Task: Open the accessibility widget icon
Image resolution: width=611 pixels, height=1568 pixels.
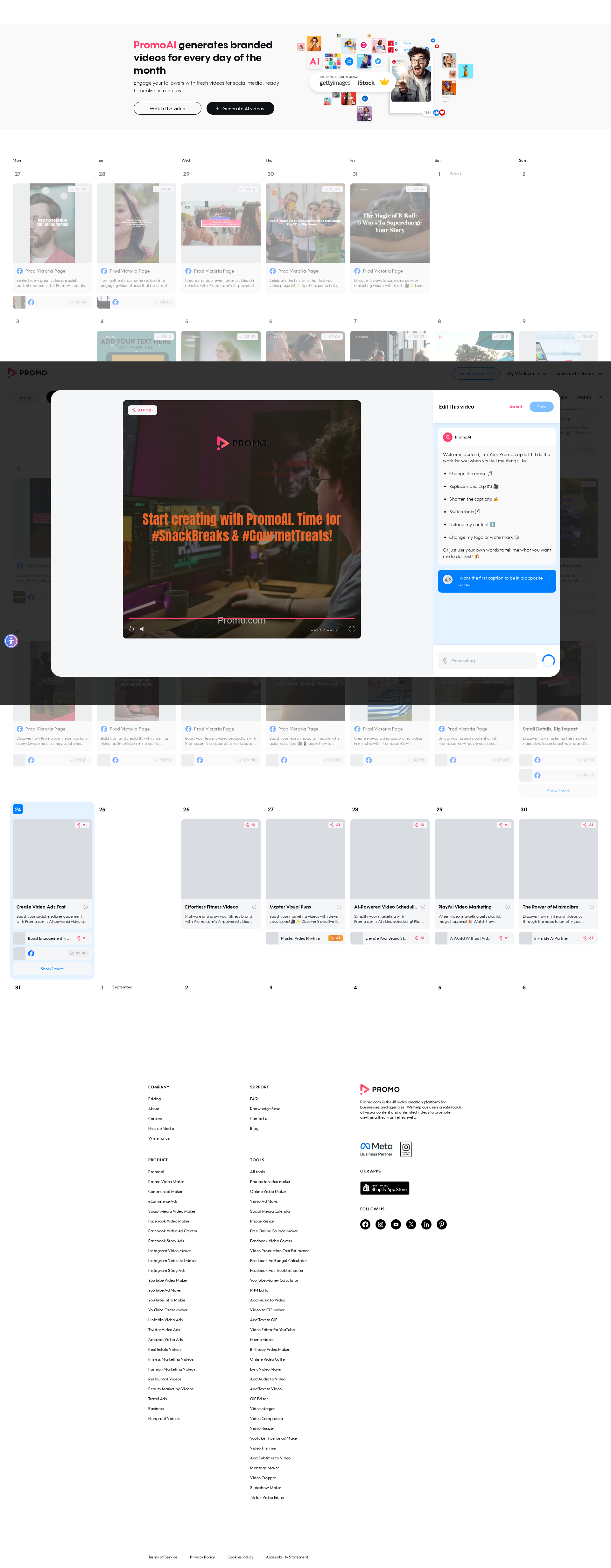Action: tap(11, 640)
